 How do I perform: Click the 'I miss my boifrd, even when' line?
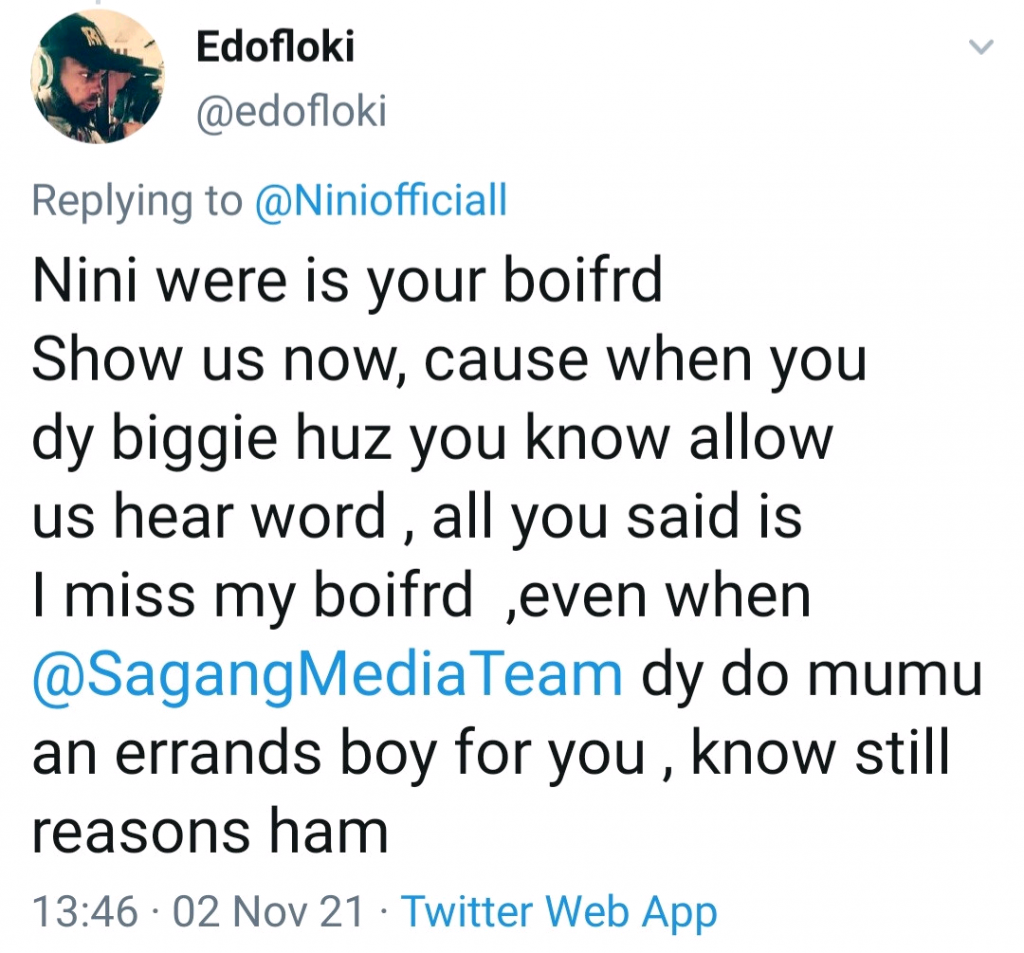pos(421,596)
